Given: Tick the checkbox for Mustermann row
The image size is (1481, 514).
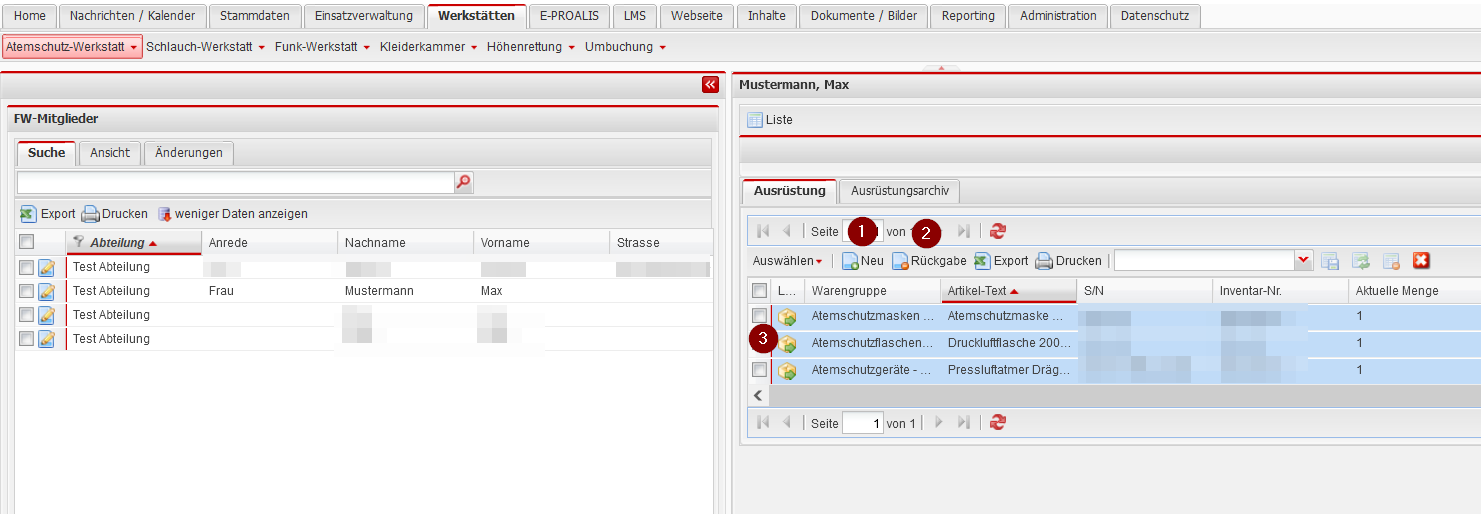Looking at the screenshot, I should (26, 291).
